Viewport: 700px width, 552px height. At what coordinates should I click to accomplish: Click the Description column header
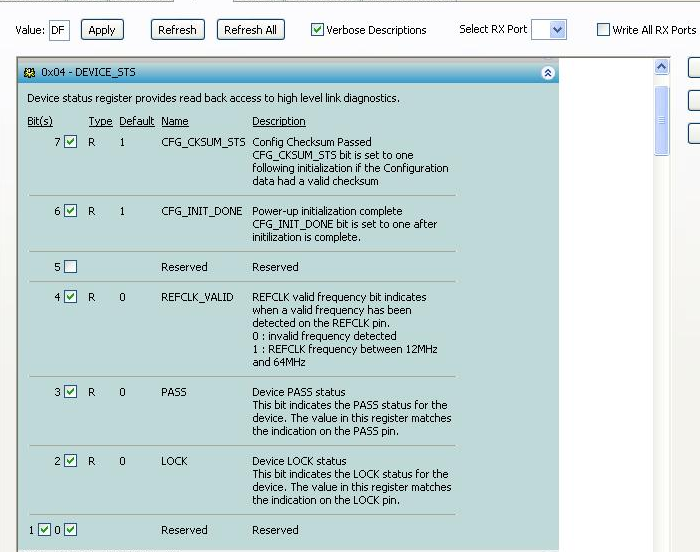(279, 121)
